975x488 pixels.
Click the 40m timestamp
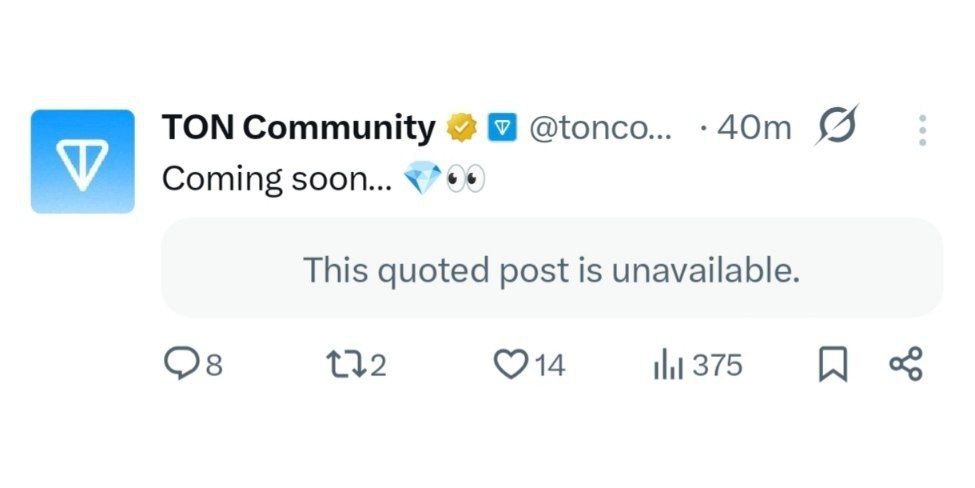[754, 129]
